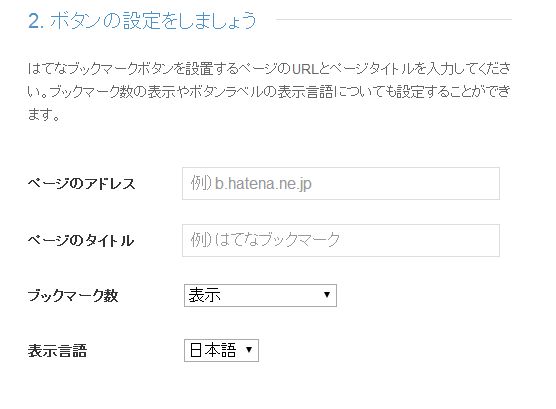Click the arrow of the 日本語 combo box
This screenshot has height=409, width=556.
pos(249,350)
